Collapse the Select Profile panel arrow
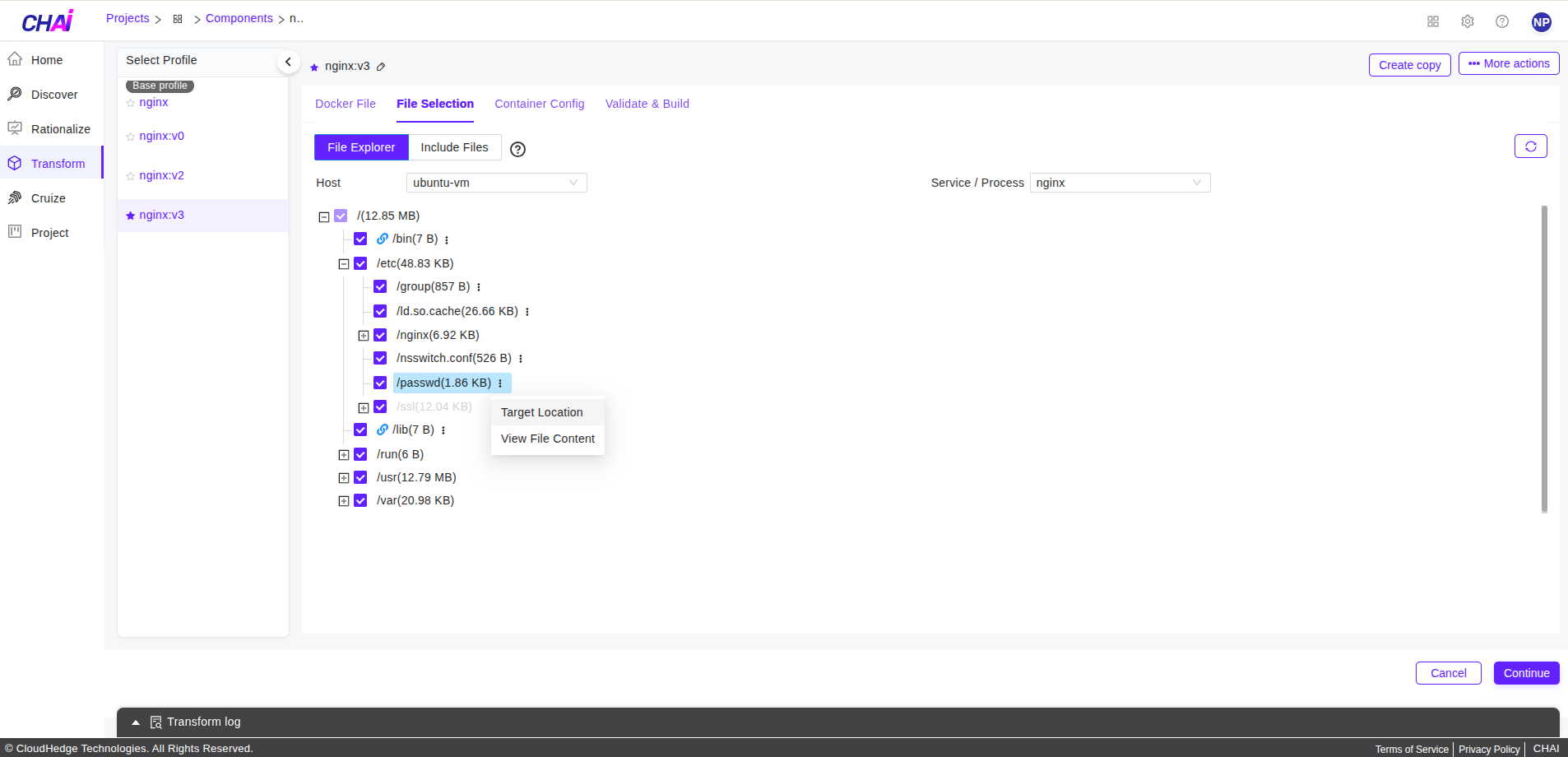This screenshot has height=757, width=1568. (288, 62)
